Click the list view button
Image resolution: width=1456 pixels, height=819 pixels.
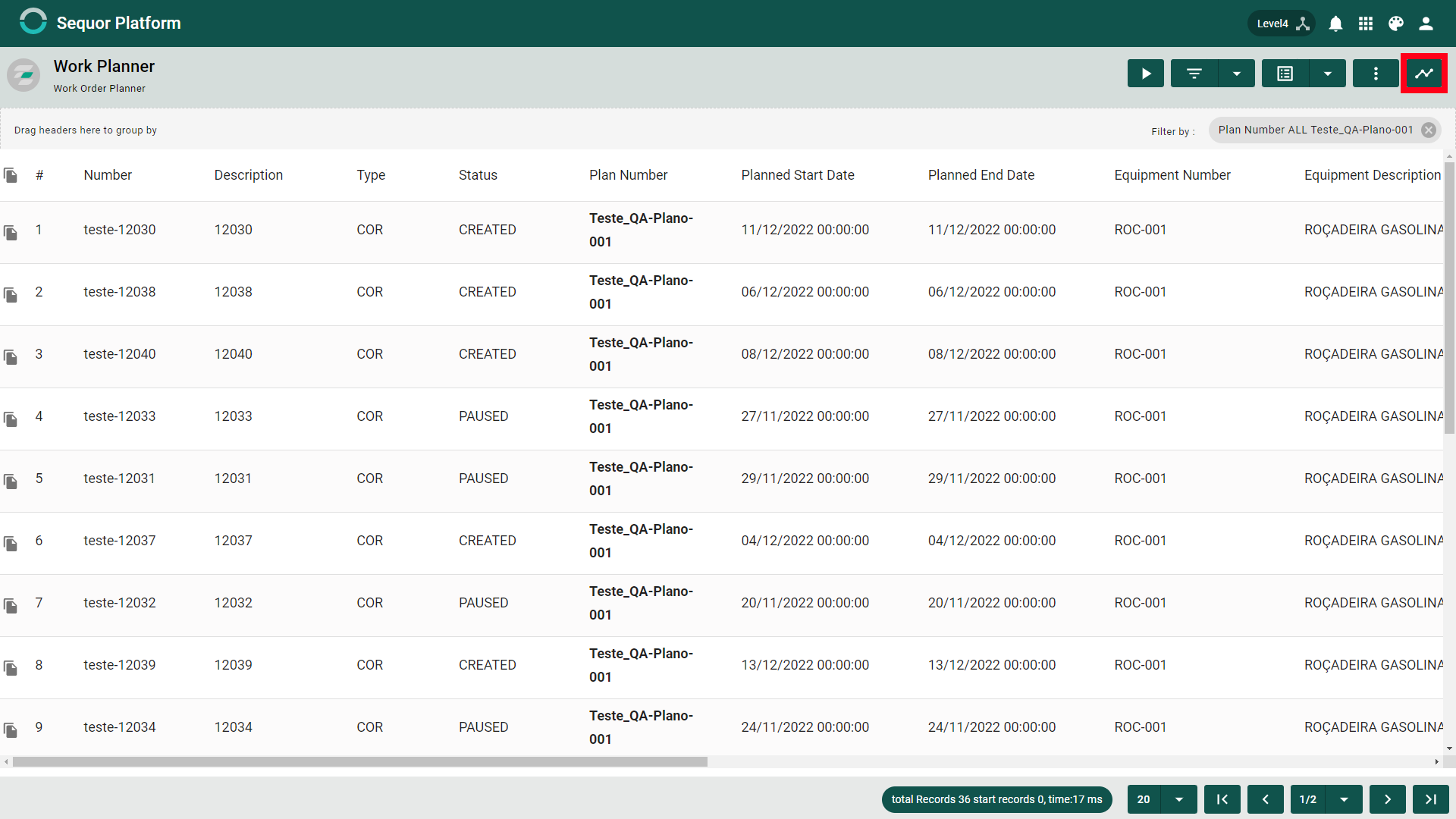(1285, 74)
